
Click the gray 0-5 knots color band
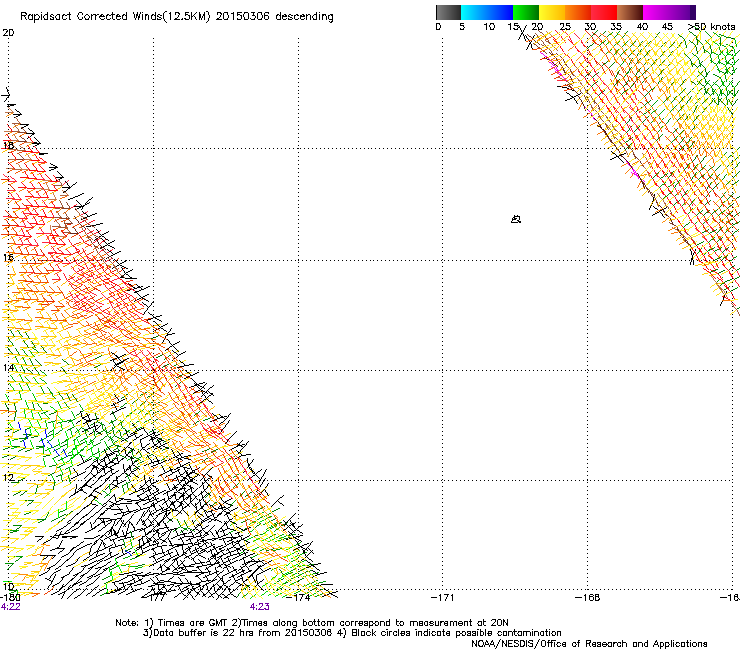pos(448,12)
